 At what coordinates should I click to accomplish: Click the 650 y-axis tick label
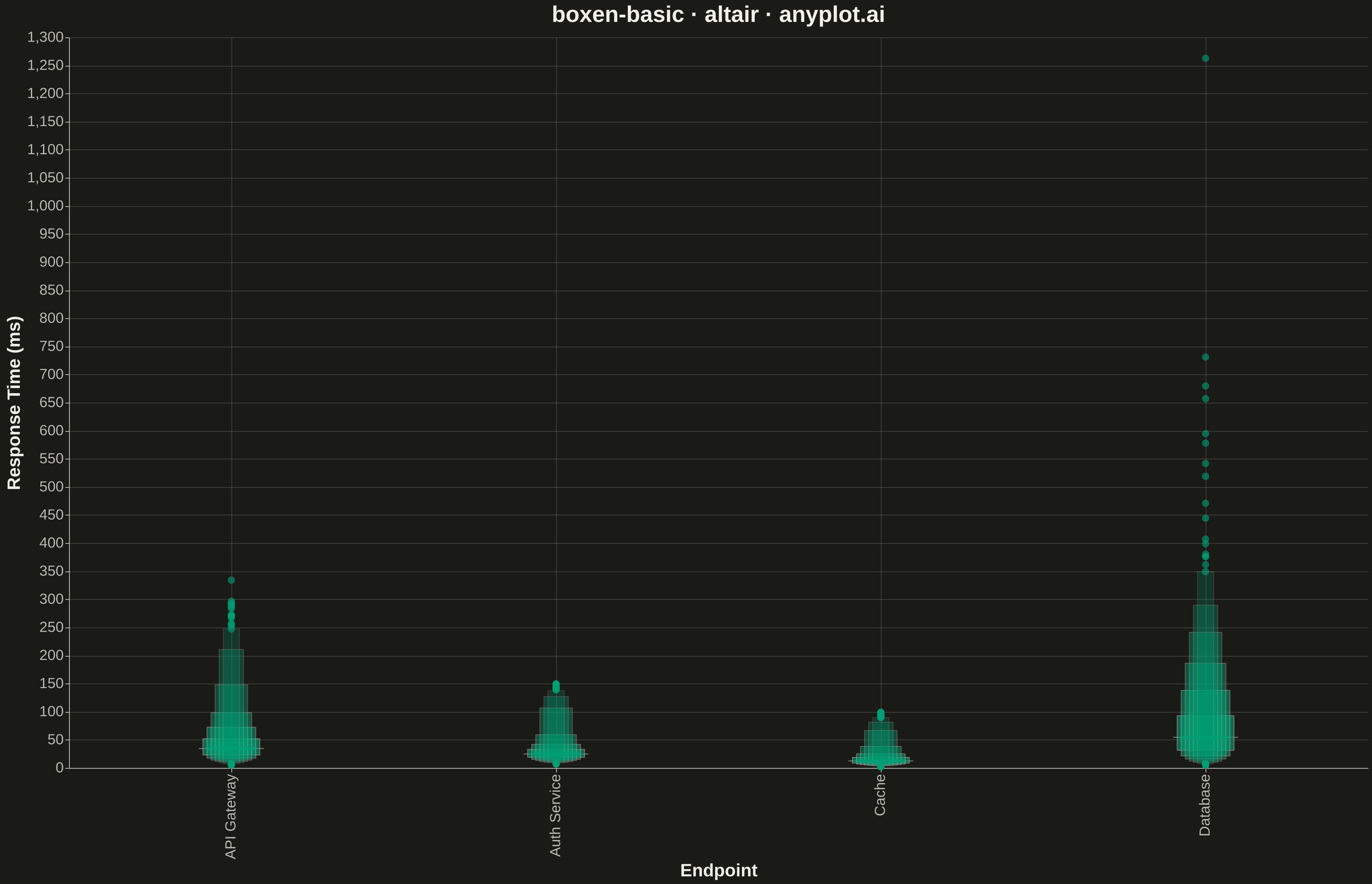pos(51,403)
